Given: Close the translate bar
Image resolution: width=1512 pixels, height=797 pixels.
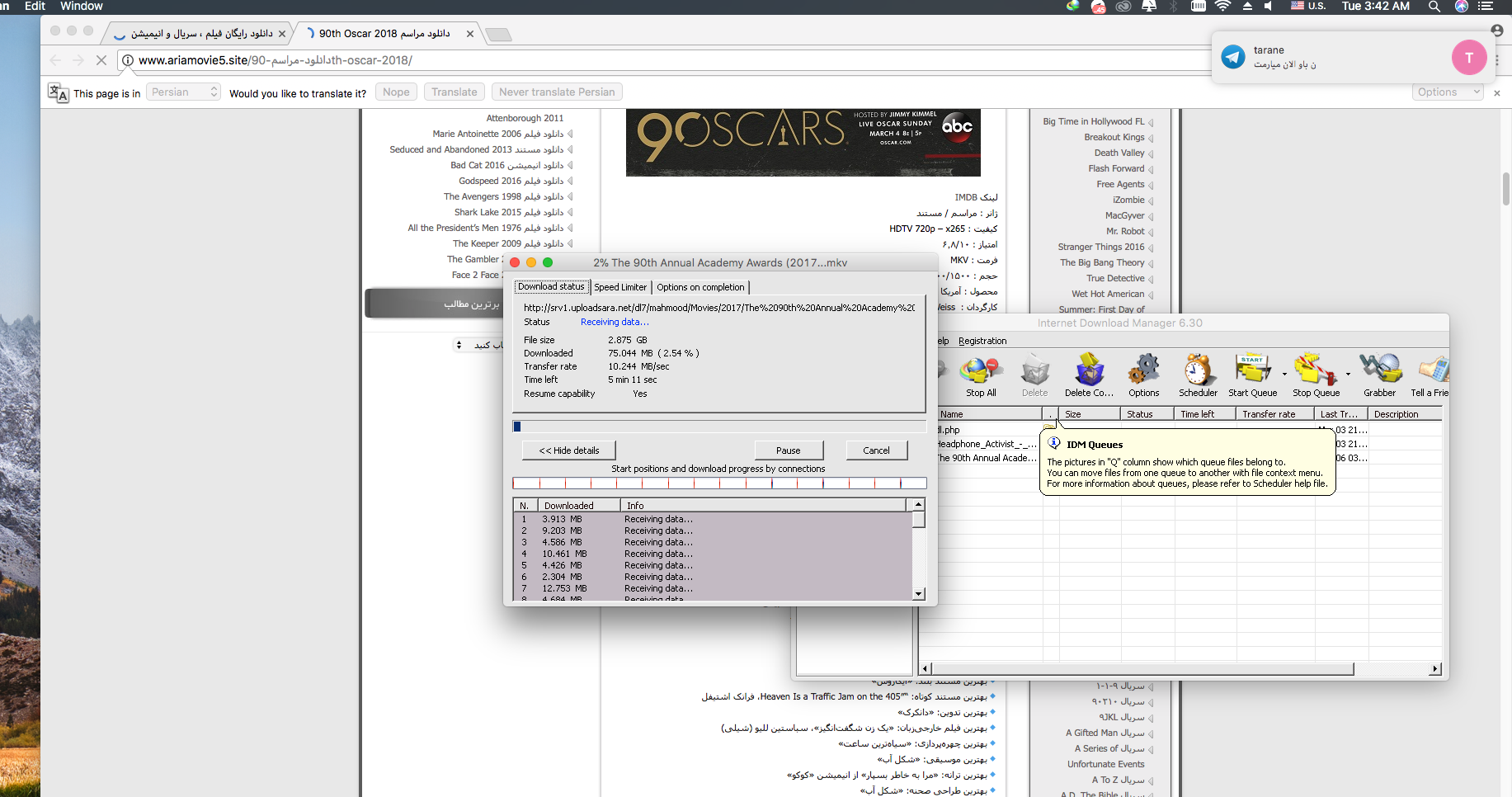Looking at the screenshot, I should 1497,93.
